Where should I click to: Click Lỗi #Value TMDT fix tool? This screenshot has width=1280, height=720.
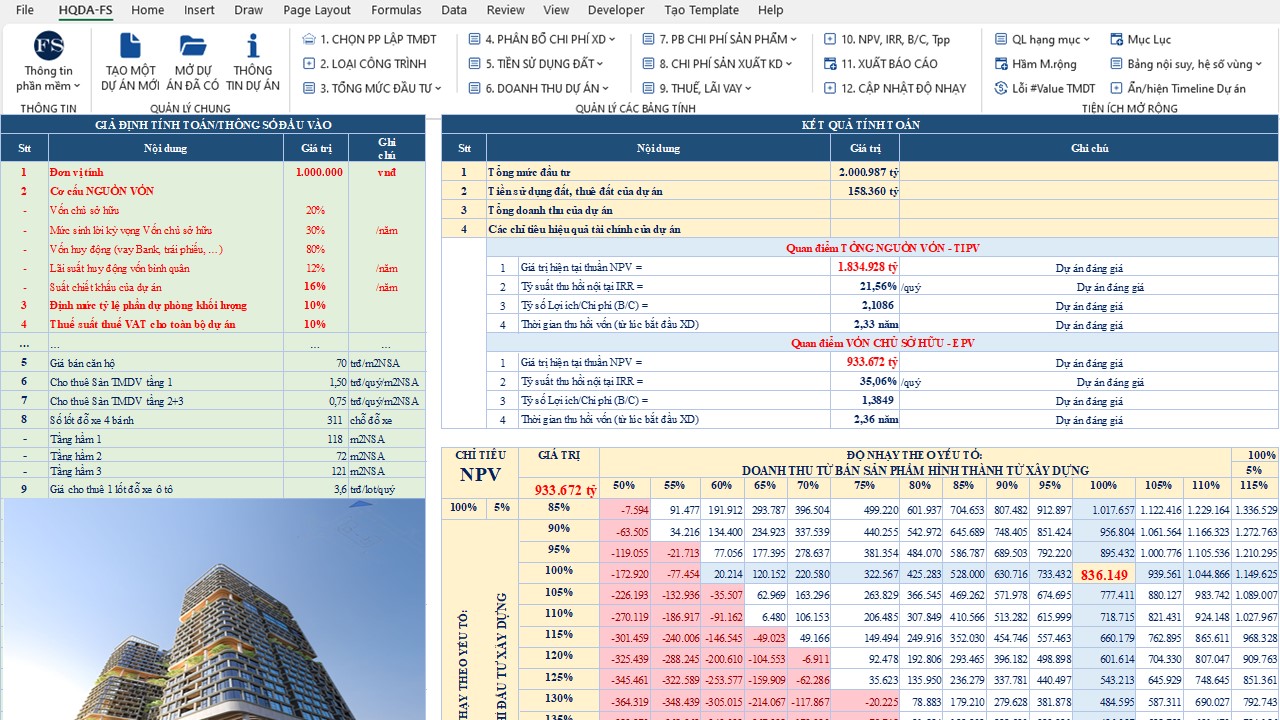click(x=1045, y=88)
